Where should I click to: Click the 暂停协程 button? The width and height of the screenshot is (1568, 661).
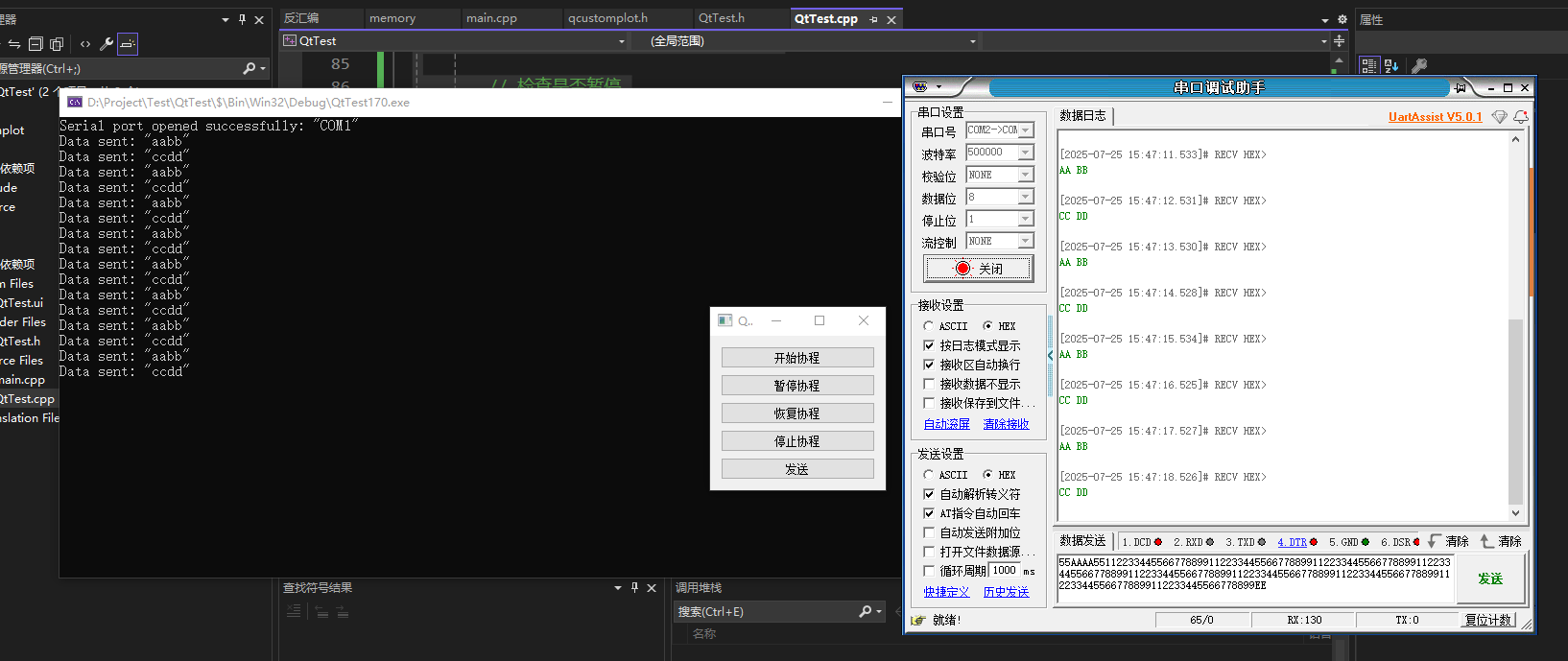(x=797, y=386)
